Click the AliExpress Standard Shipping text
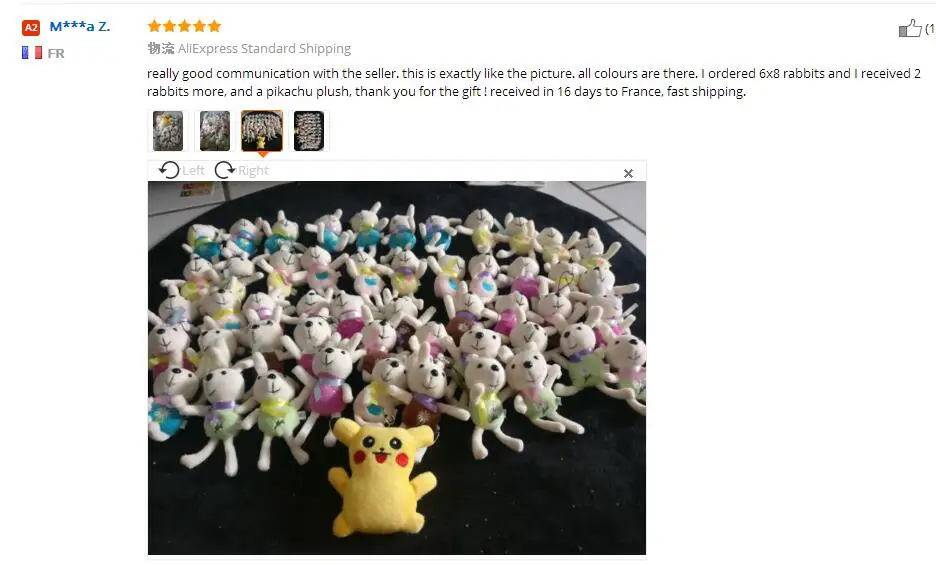Image resolution: width=936 pixels, height=565 pixels. (264, 48)
